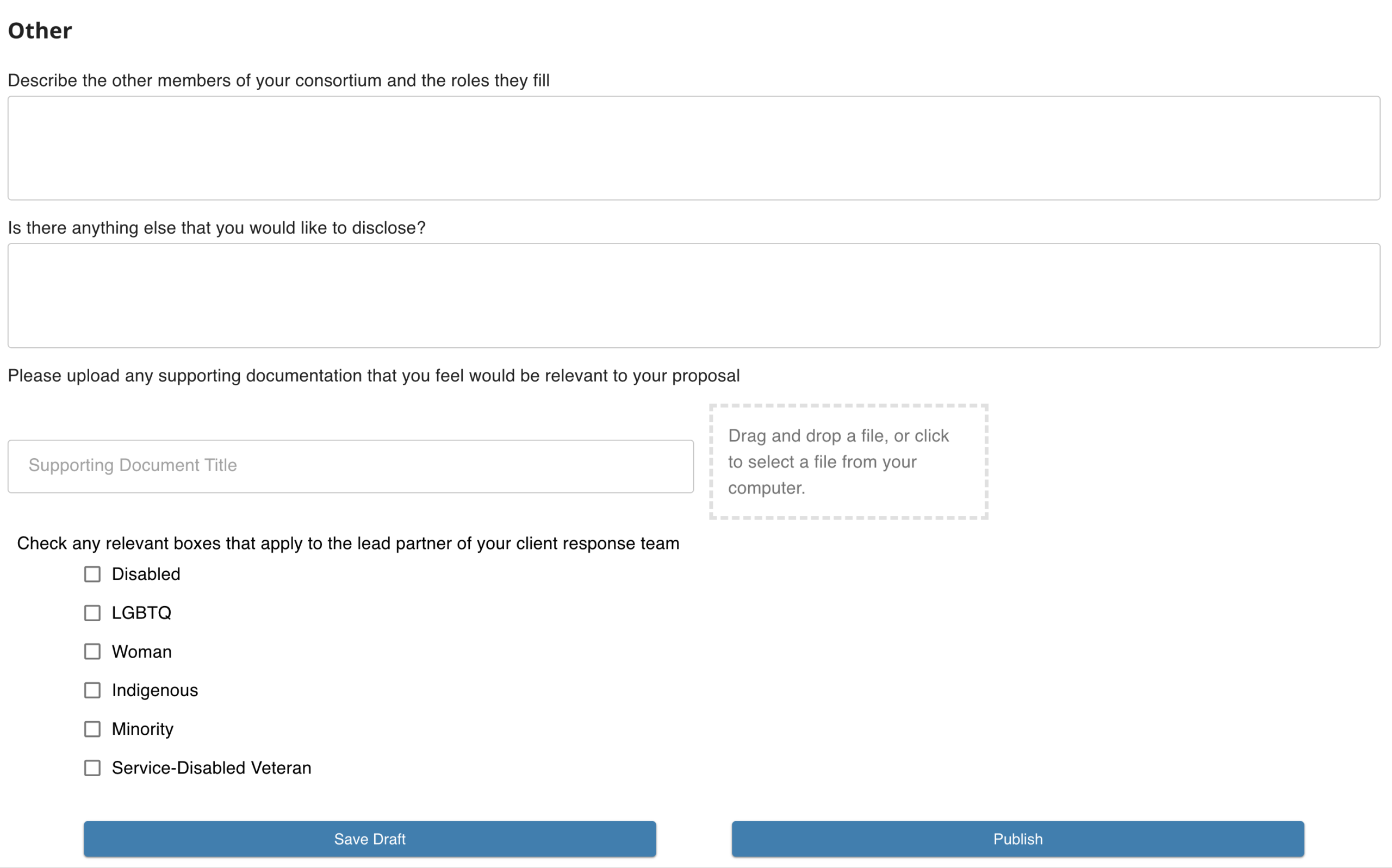Click the "Describe the other members" question label
The width and height of the screenshot is (1392, 868).
click(x=278, y=80)
